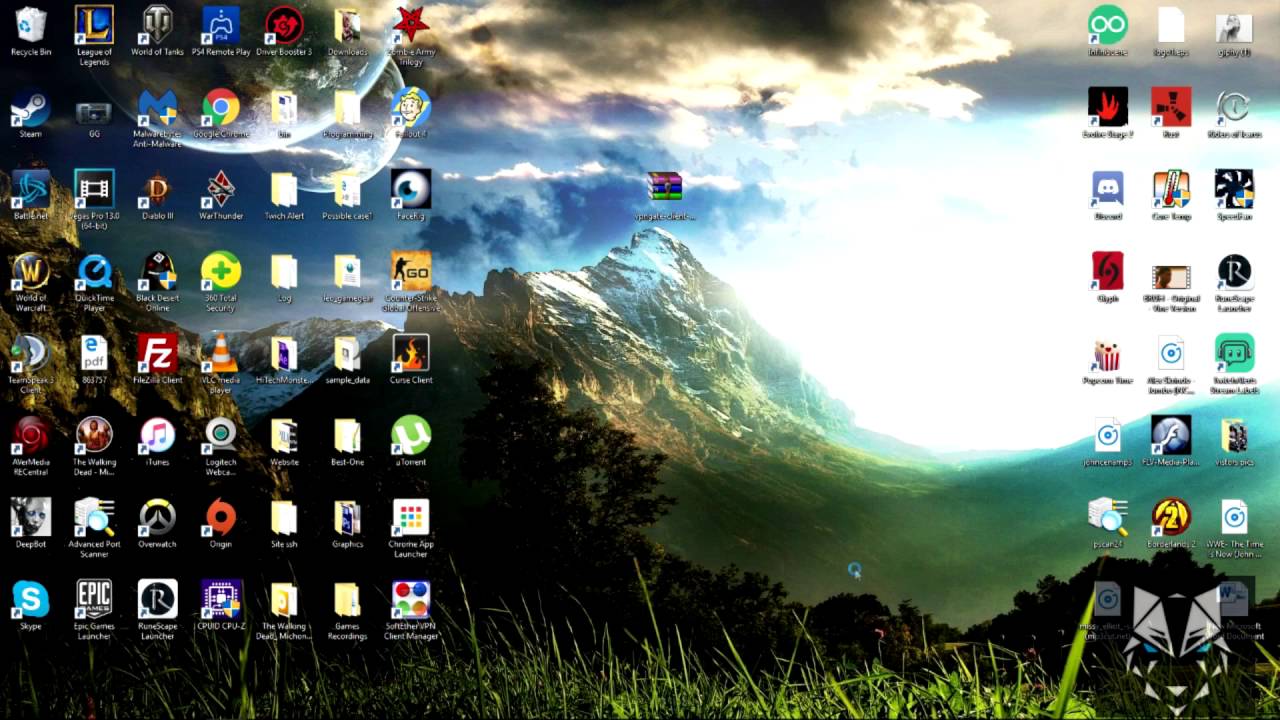Screen dimensions: 1280x720
Task: Open the Logitech Webcam shortcut
Action: tap(221, 435)
